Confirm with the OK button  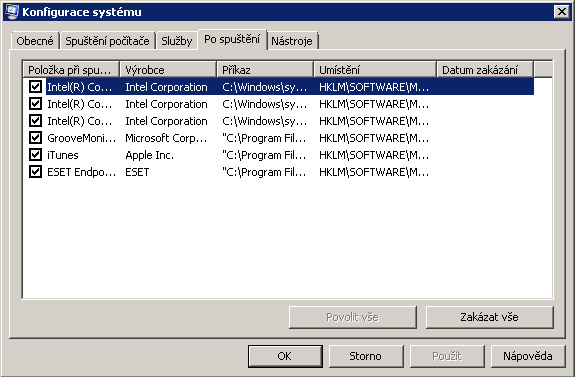pyautogui.click(x=285, y=356)
